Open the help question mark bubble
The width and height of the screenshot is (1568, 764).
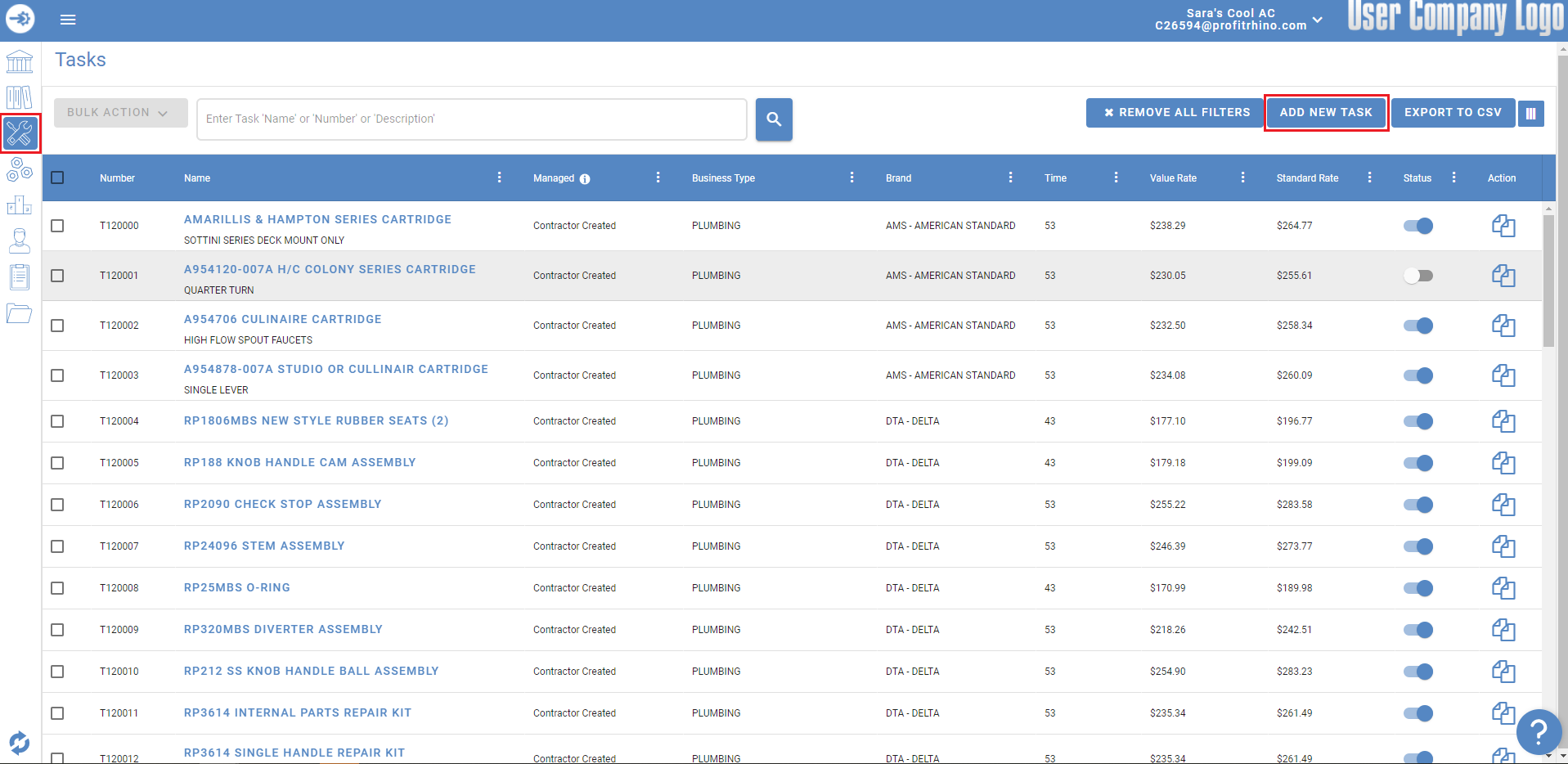pyautogui.click(x=1539, y=732)
